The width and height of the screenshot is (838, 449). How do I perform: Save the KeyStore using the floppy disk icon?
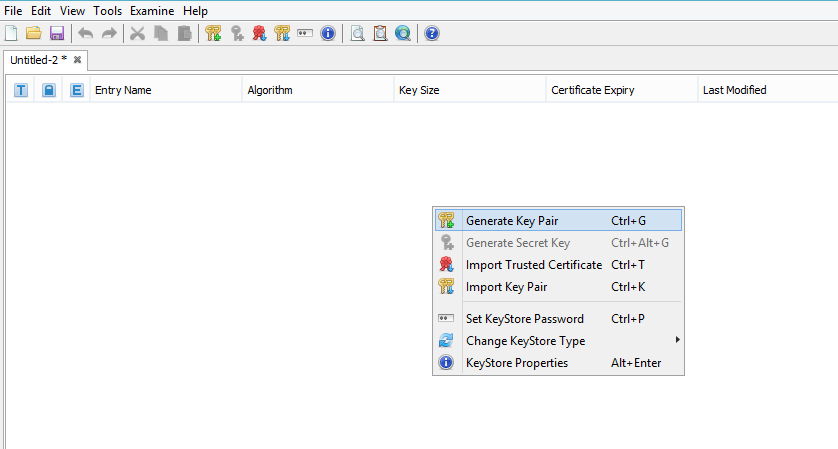click(x=56, y=33)
